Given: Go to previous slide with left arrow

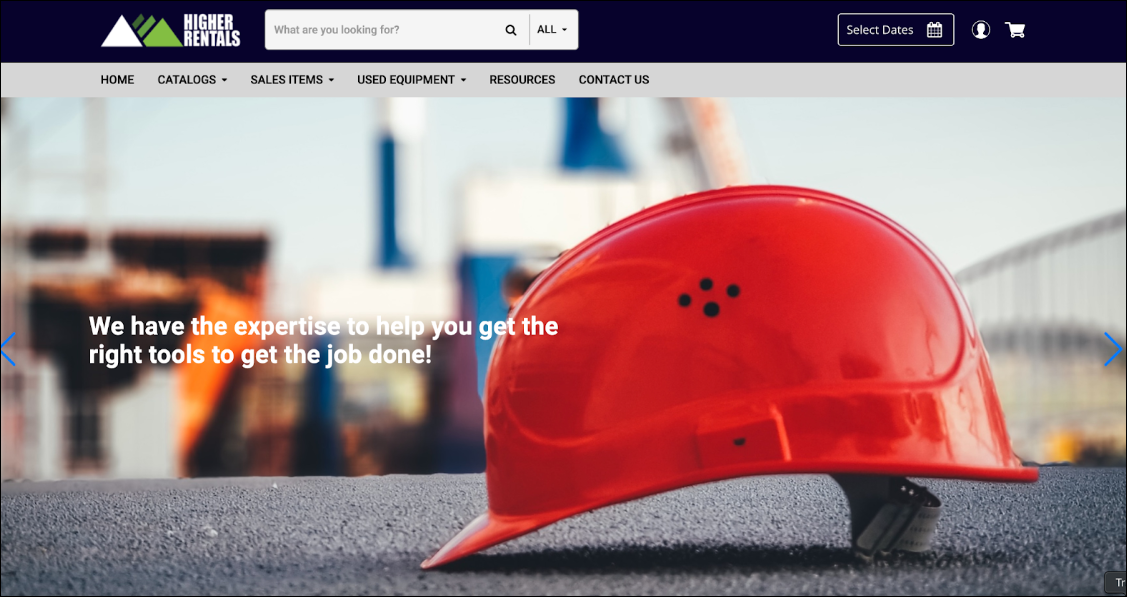Looking at the screenshot, I should click(x=8, y=349).
